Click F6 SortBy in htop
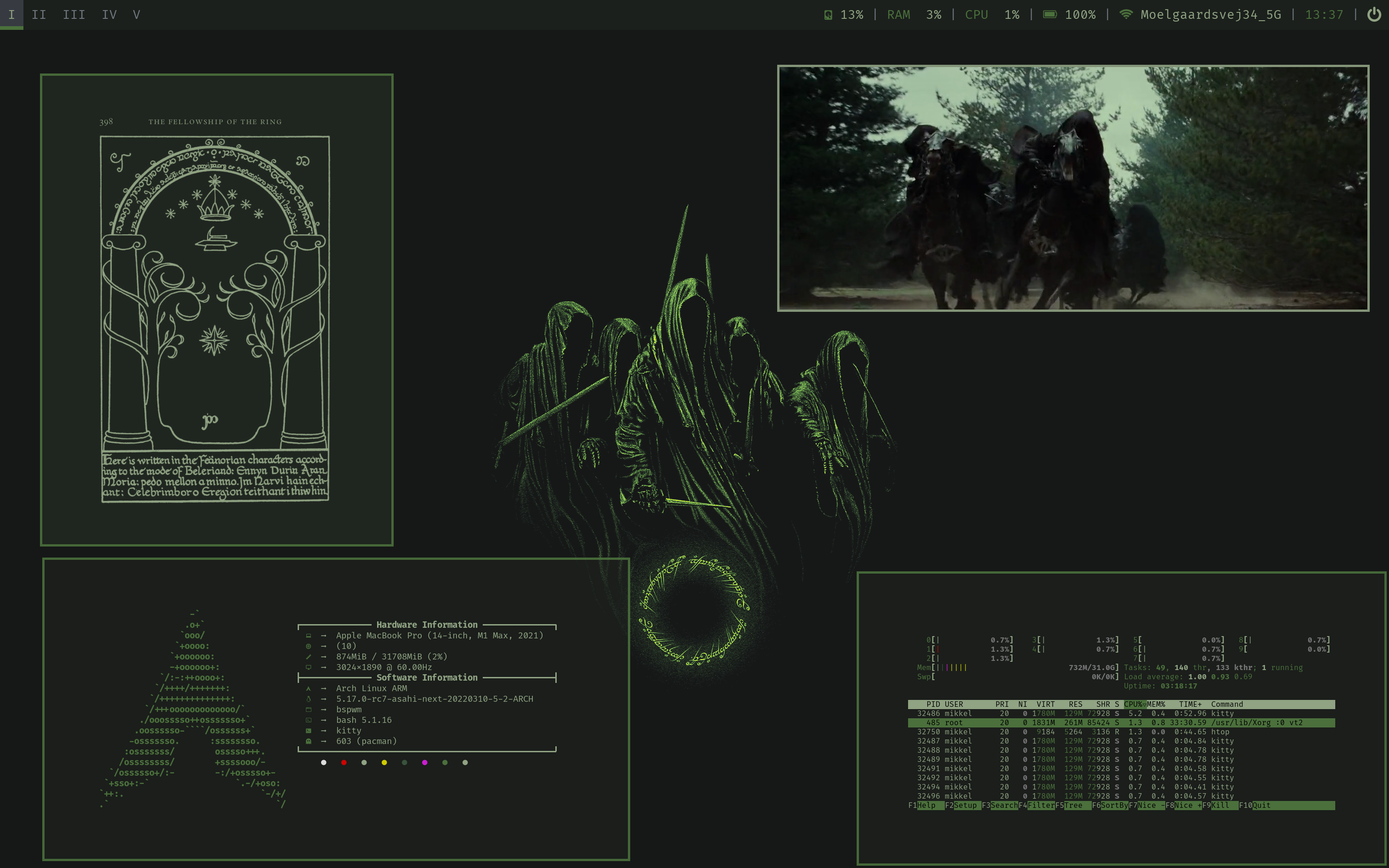Viewport: 1389px width, 868px height. point(1110,806)
